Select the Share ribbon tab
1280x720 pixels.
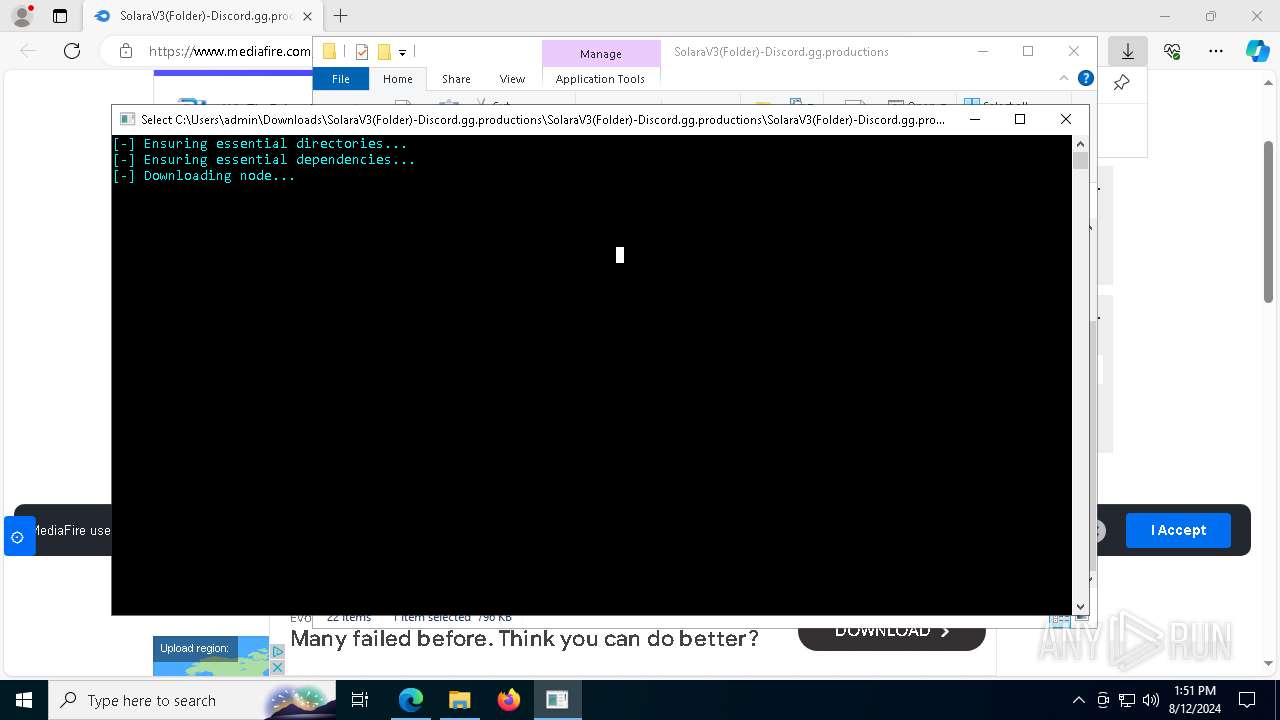point(456,79)
